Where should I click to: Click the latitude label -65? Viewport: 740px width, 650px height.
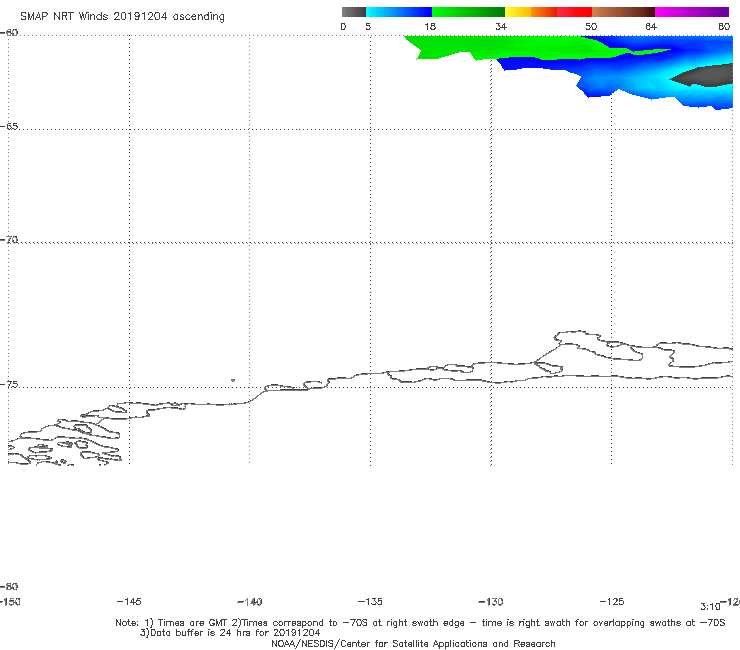(9, 127)
